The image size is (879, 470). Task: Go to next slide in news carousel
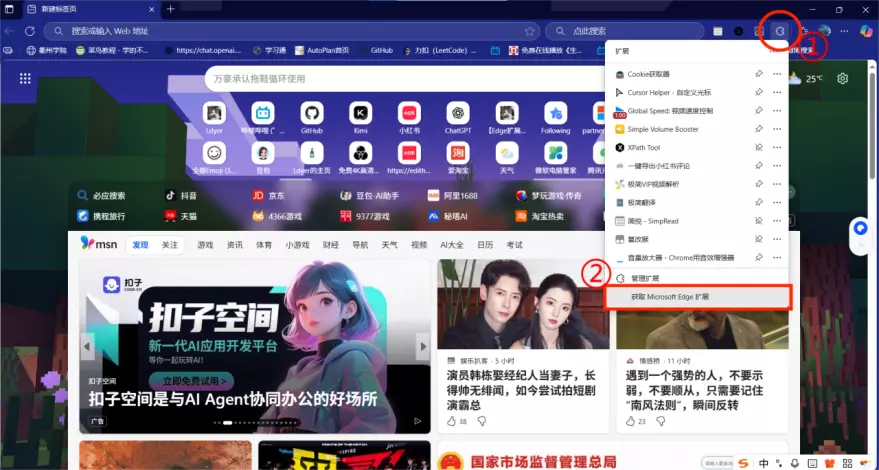421,347
